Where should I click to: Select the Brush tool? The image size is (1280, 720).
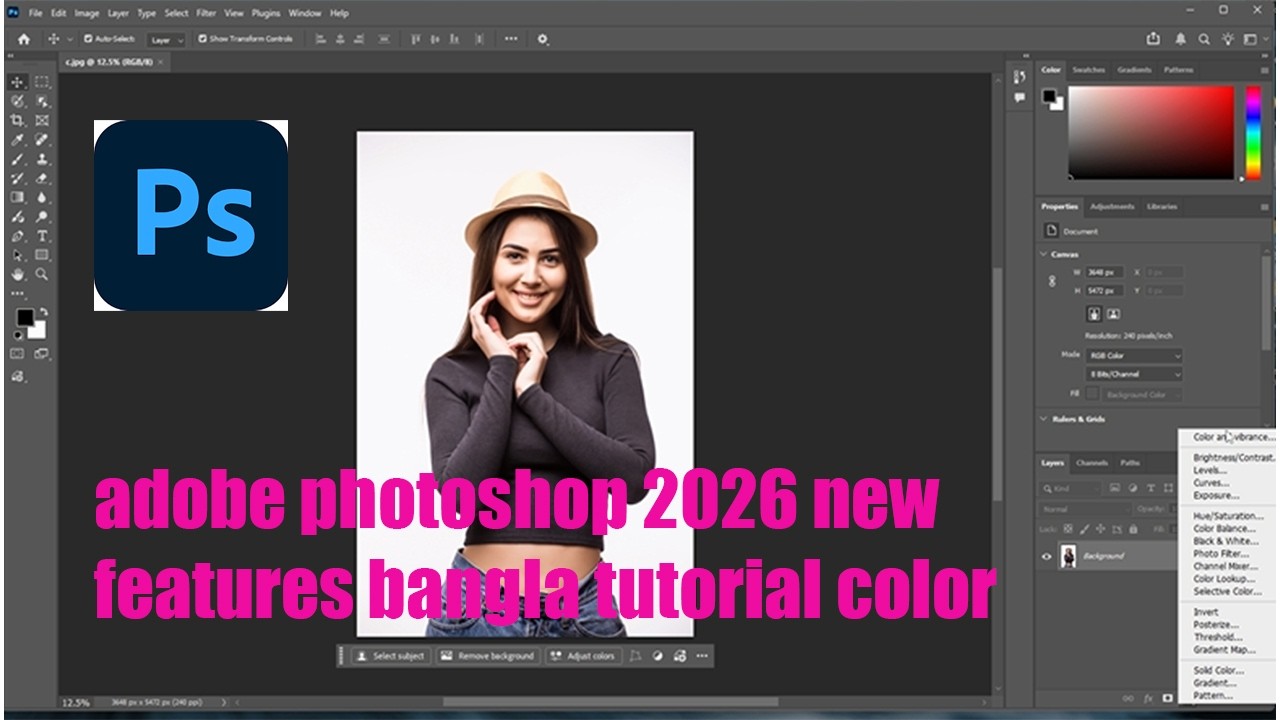pyautogui.click(x=18, y=159)
